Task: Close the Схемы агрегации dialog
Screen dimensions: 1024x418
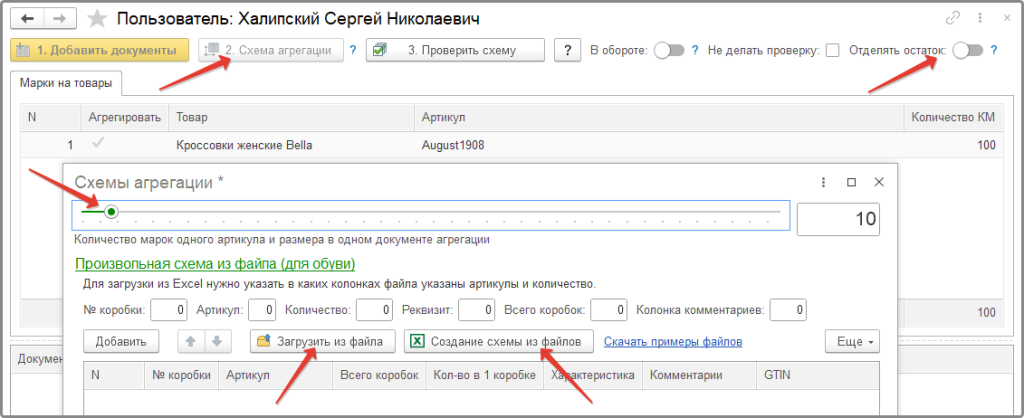Action: (879, 182)
